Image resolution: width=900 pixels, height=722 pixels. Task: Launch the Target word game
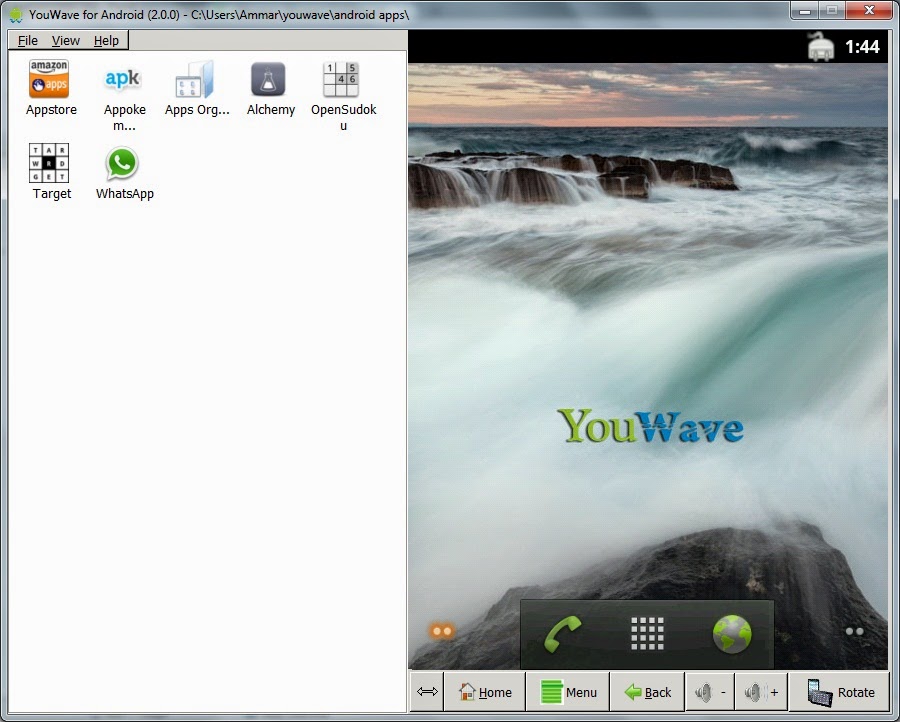pyautogui.click(x=49, y=163)
